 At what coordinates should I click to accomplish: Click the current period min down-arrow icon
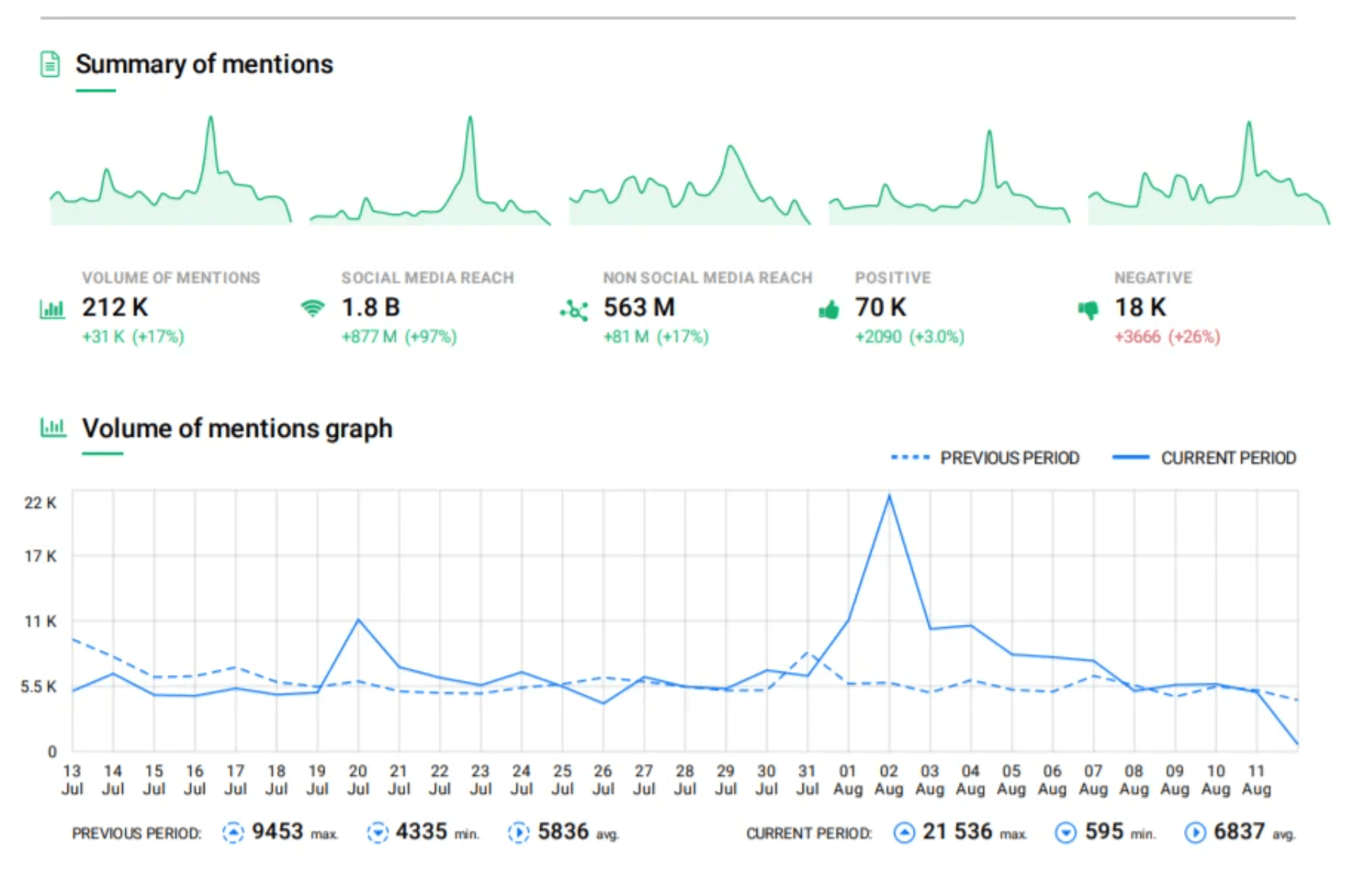click(1066, 832)
